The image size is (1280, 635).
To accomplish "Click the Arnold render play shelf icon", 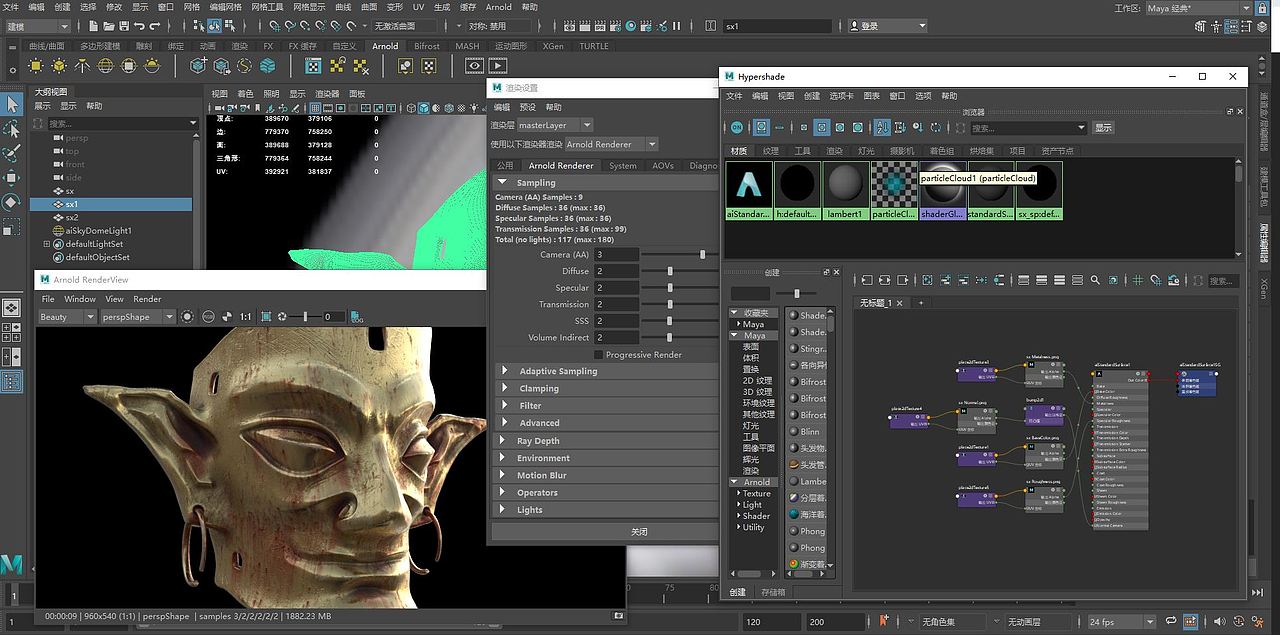I will (498, 66).
